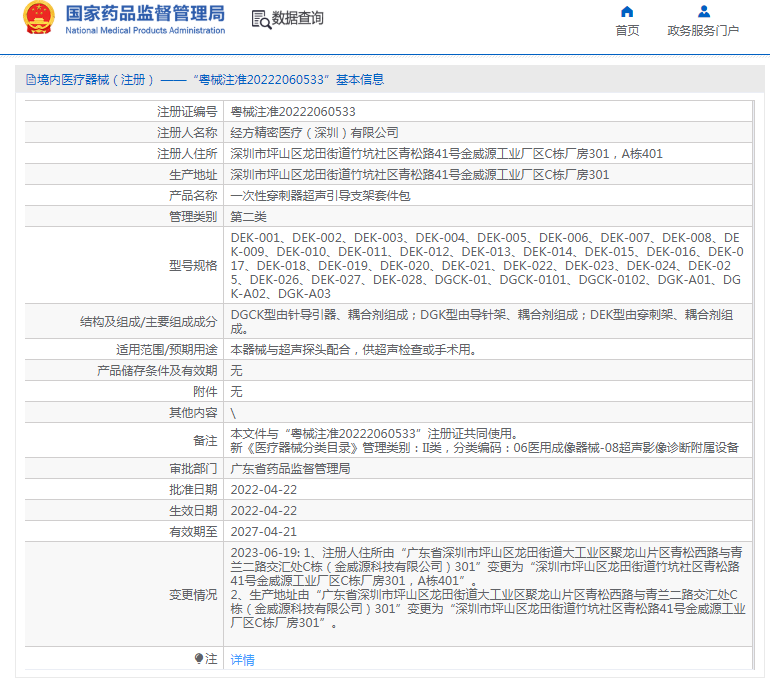Click the 批准日期 value 2022-04-22
770x688 pixels.
264,490
